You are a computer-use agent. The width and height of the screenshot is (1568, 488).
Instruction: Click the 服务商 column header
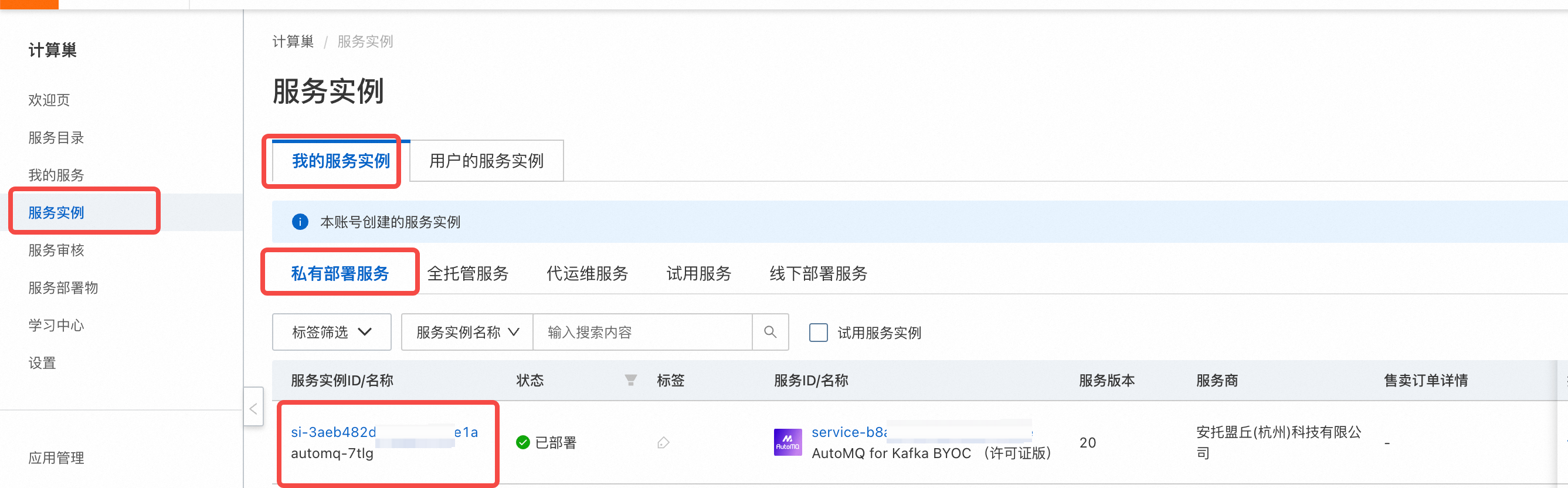pos(1217,380)
